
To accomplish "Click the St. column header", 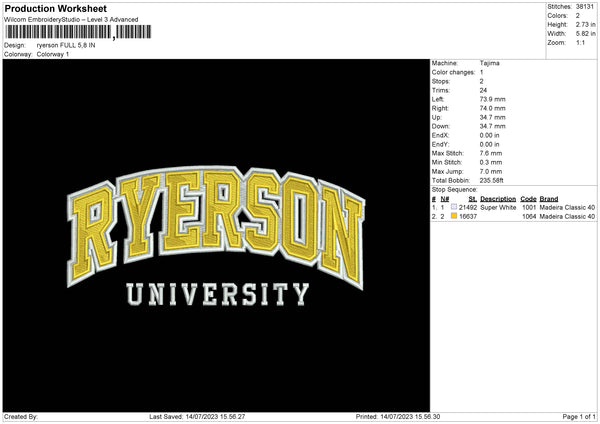I will (472, 199).
